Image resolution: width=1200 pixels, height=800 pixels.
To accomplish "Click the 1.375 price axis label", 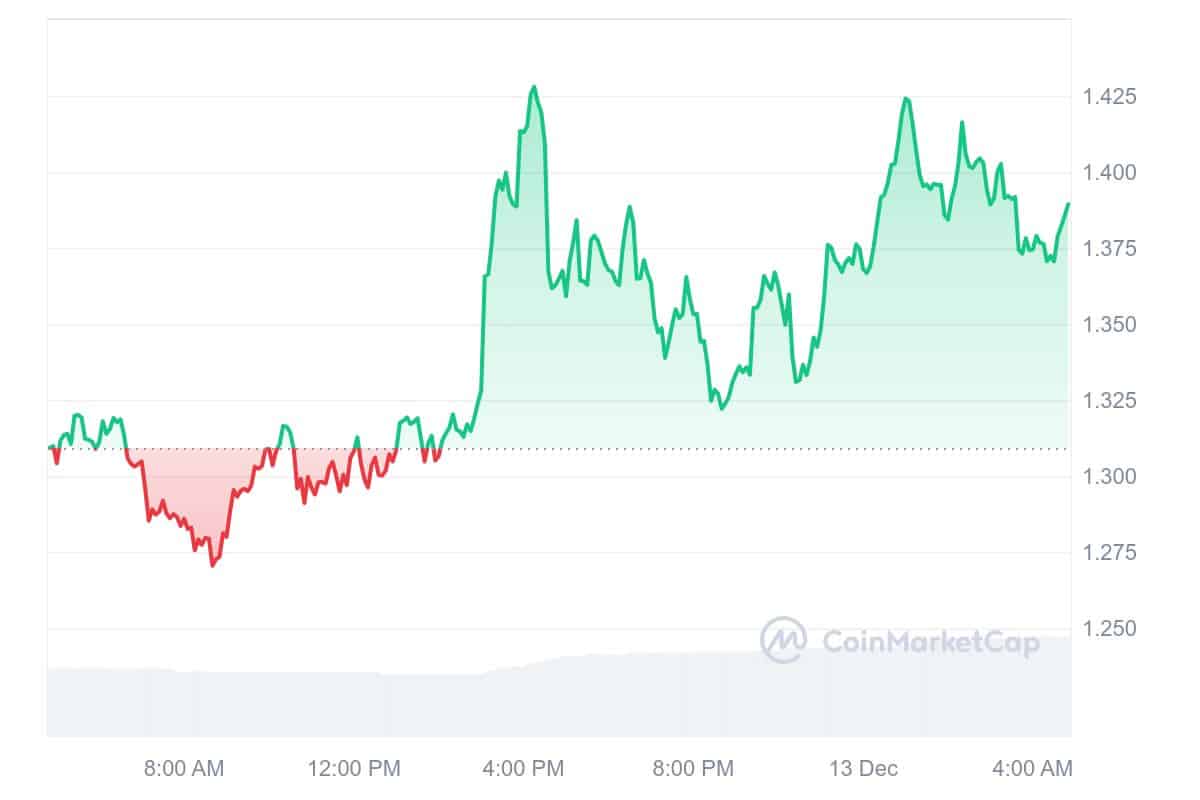I will 1109,249.
